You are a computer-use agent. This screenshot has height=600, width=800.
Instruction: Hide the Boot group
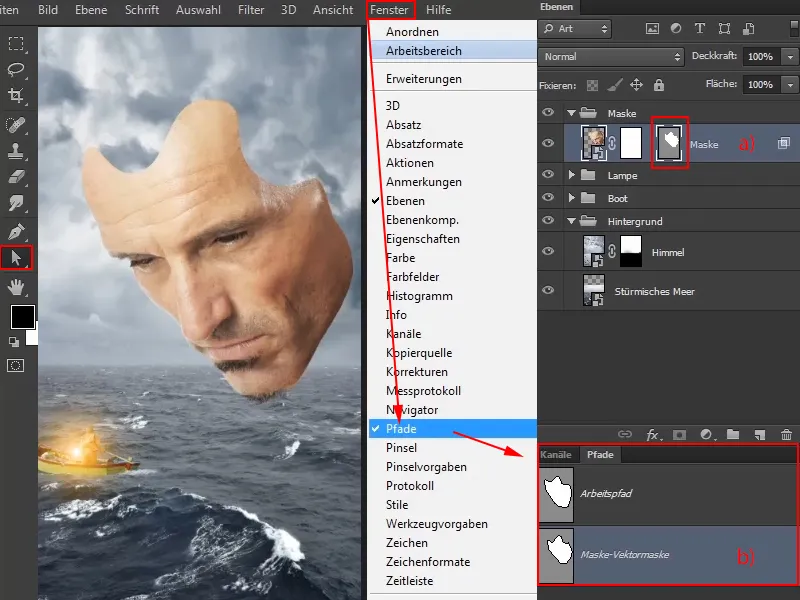(x=548, y=197)
